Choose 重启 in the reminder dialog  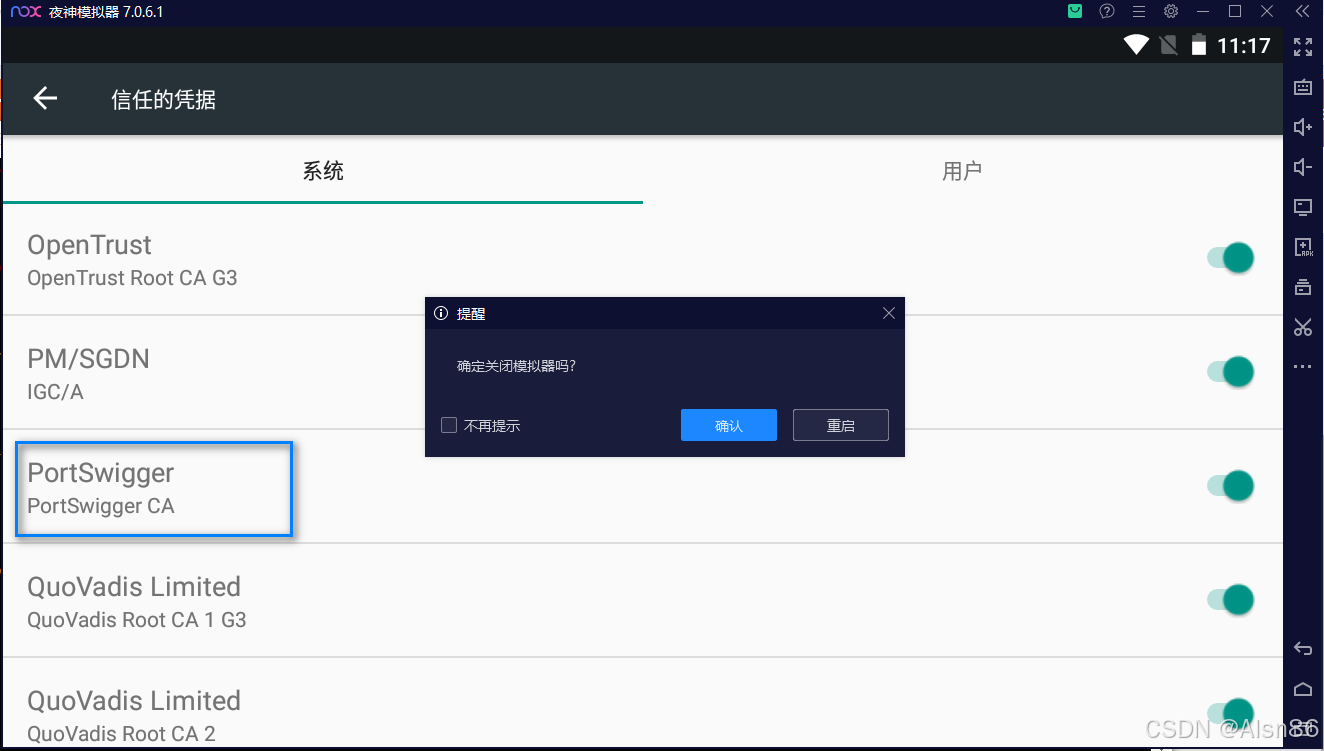coord(841,425)
